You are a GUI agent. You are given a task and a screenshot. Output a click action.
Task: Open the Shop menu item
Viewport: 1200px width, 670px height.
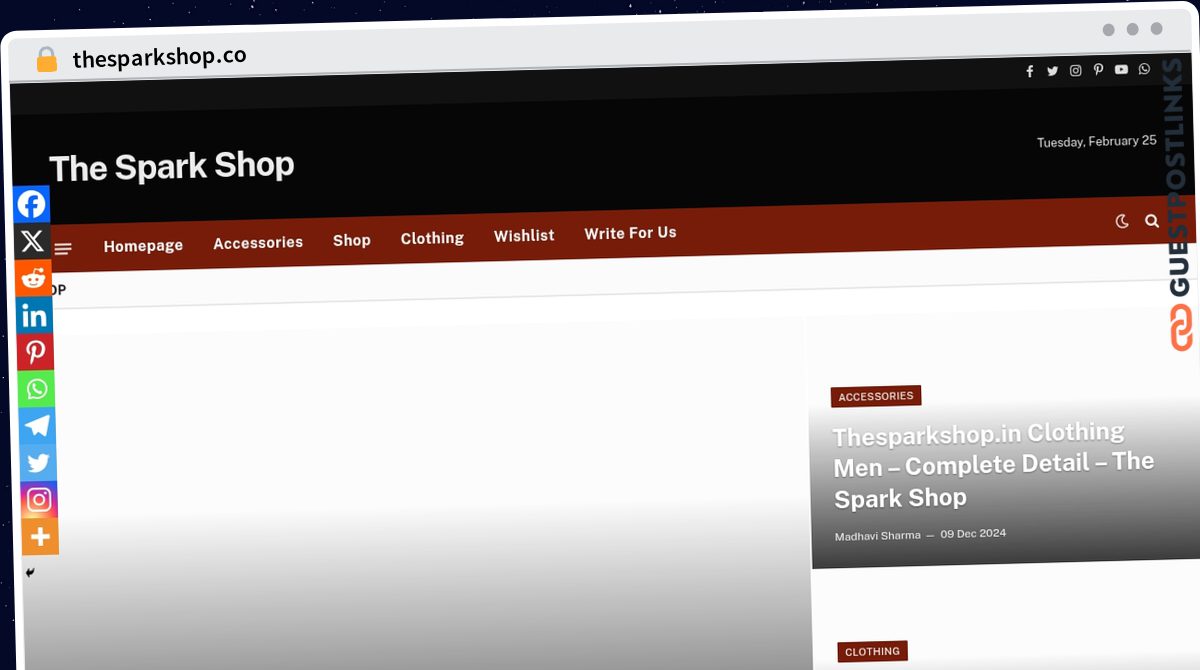tap(352, 240)
